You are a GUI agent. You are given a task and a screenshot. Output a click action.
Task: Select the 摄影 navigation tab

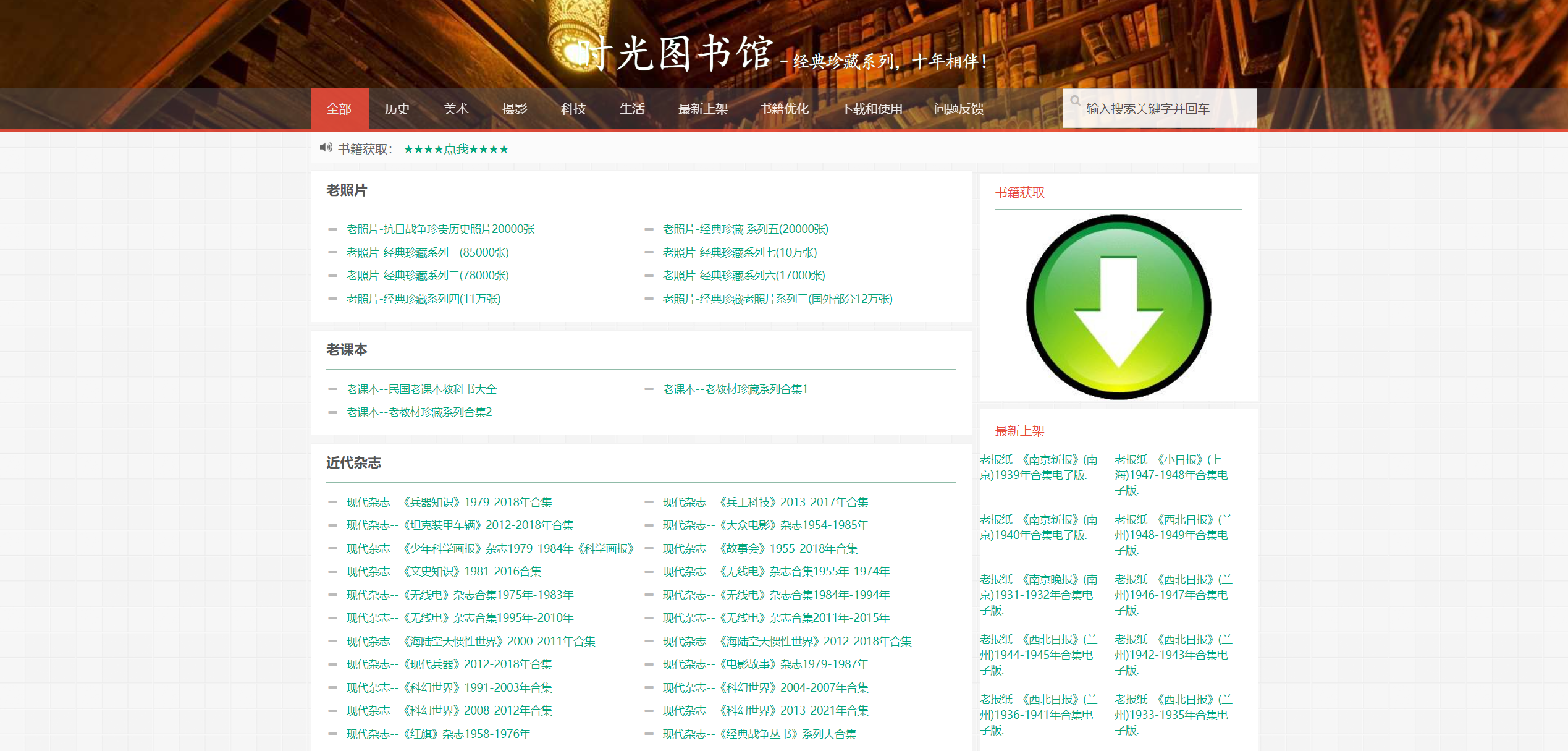pyautogui.click(x=514, y=108)
